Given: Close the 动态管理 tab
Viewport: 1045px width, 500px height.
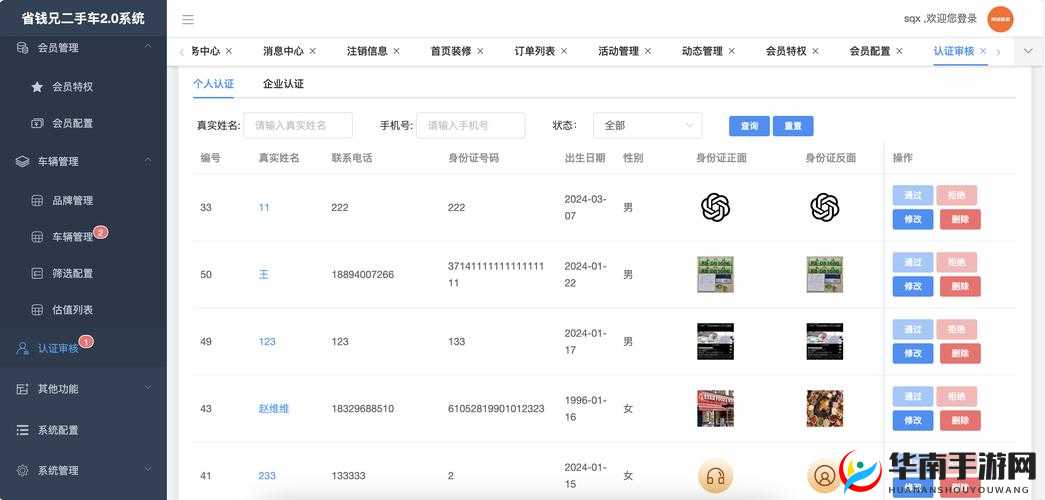Looking at the screenshot, I should 732,51.
